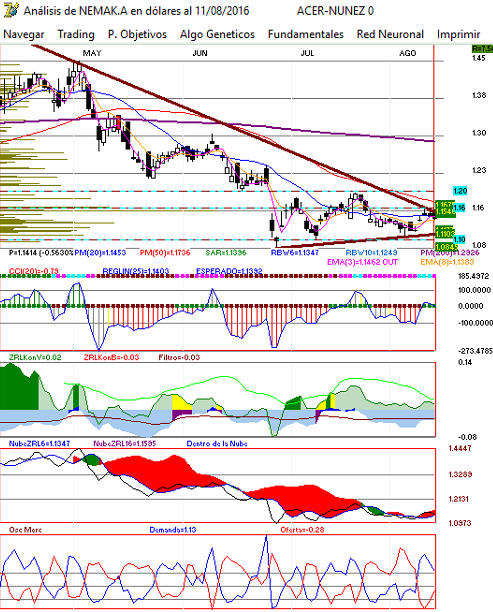Image resolution: width=493 pixels, height=612 pixels.
Task: Click the green R=7.5 indicator label
Action: point(482,49)
